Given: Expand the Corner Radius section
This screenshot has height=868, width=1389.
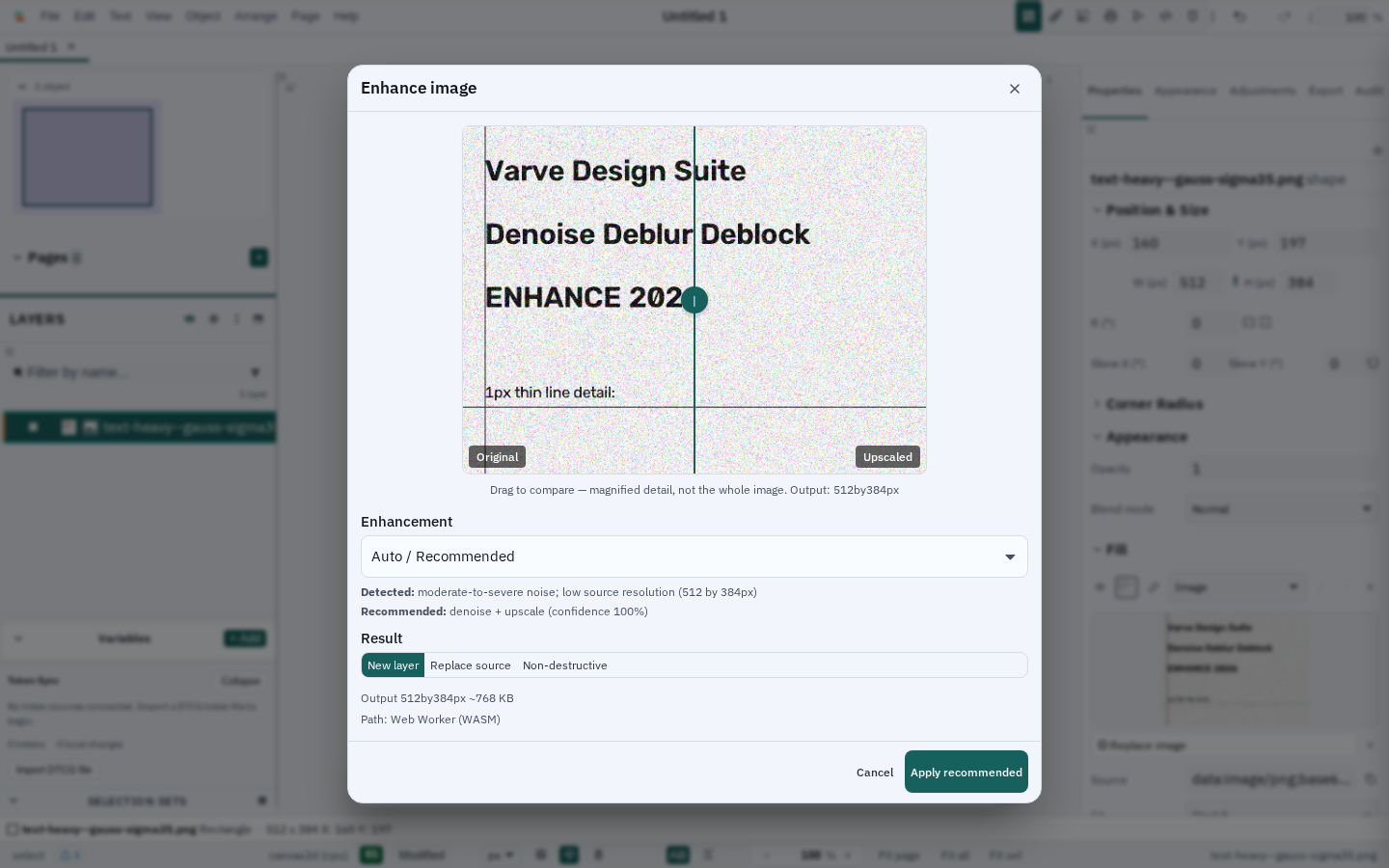Looking at the screenshot, I should pos(1096,404).
